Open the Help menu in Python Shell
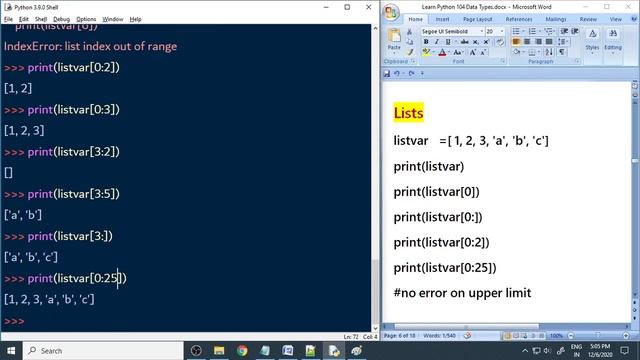The image size is (640, 360). [x=135, y=19]
